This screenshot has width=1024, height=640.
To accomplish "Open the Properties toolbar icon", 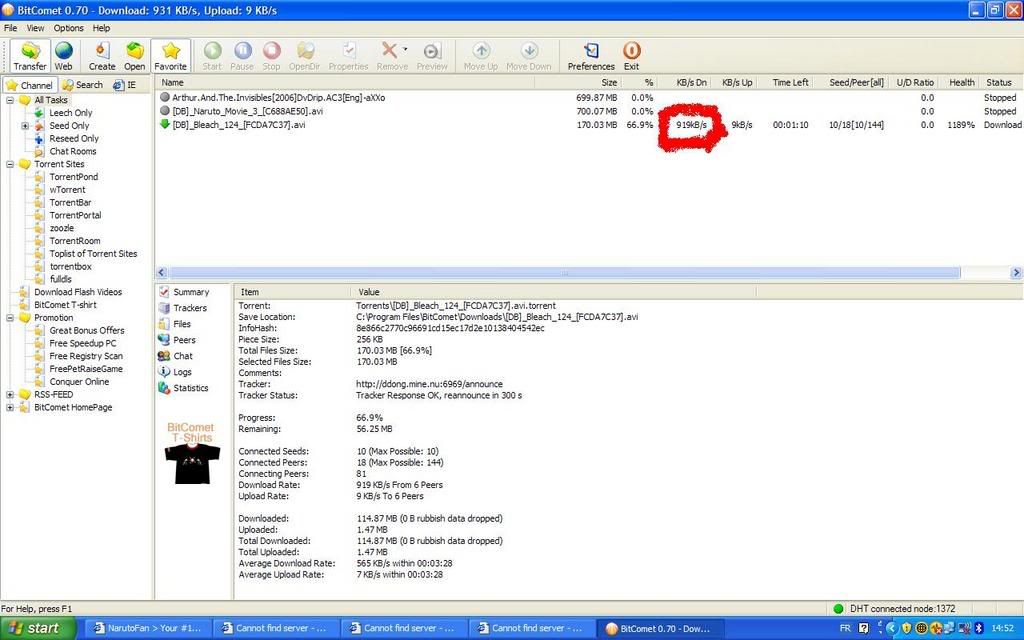I will coord(349,51).
